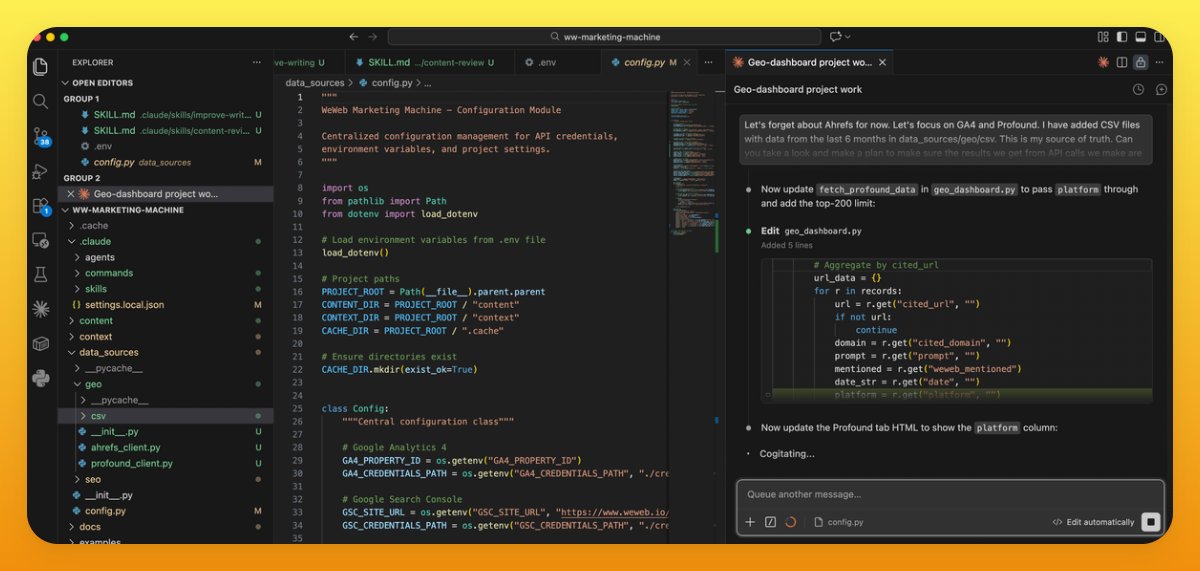
Task: Open profound_client.py file
Action: [131, 464]
